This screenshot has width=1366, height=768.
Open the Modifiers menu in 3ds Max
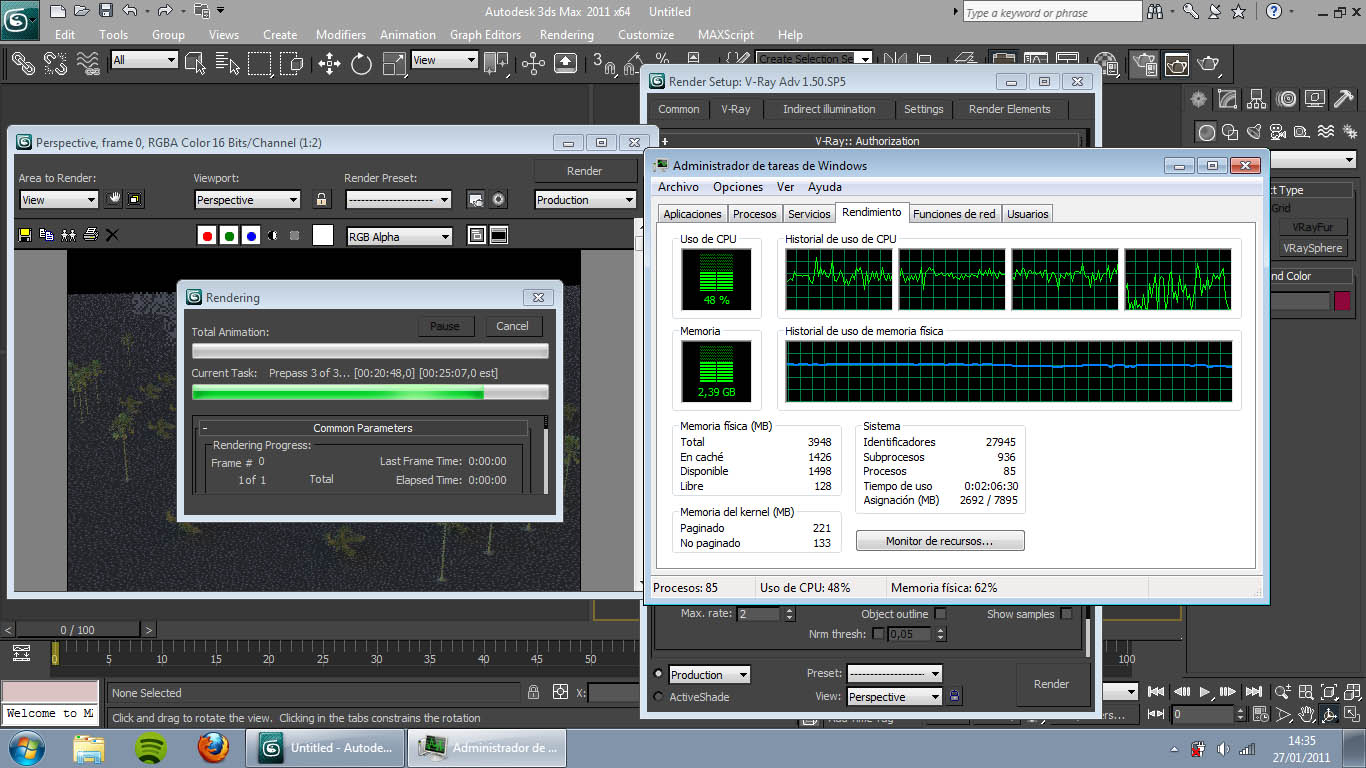click(x=341, y=34)
